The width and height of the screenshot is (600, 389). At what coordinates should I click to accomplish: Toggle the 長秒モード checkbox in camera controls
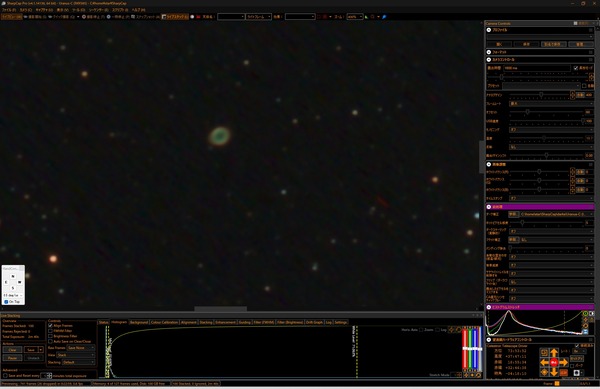pyautogui.click(x=576, y=68)
